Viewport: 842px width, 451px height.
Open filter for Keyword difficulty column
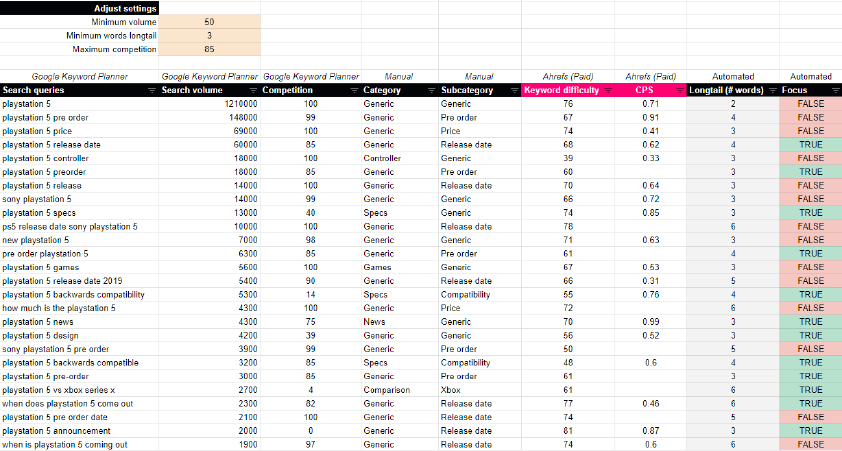click(608, 90)
